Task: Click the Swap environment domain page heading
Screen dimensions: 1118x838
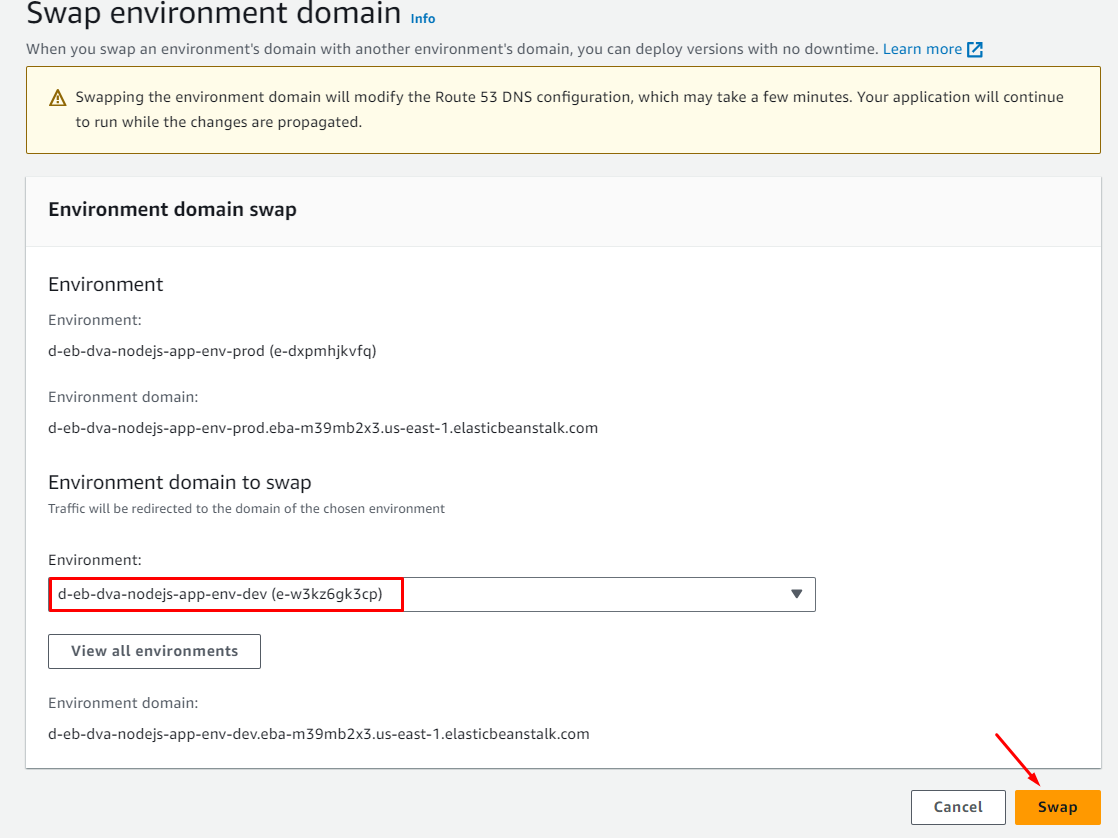Action: tap(213, 15)
